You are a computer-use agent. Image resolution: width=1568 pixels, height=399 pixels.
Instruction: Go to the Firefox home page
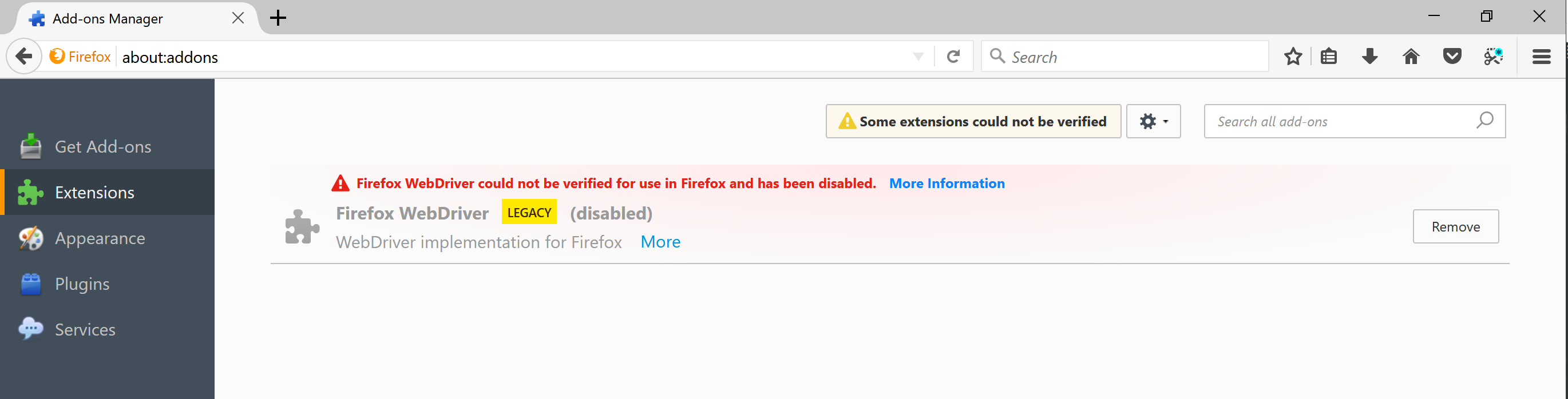click(1411, 56)
